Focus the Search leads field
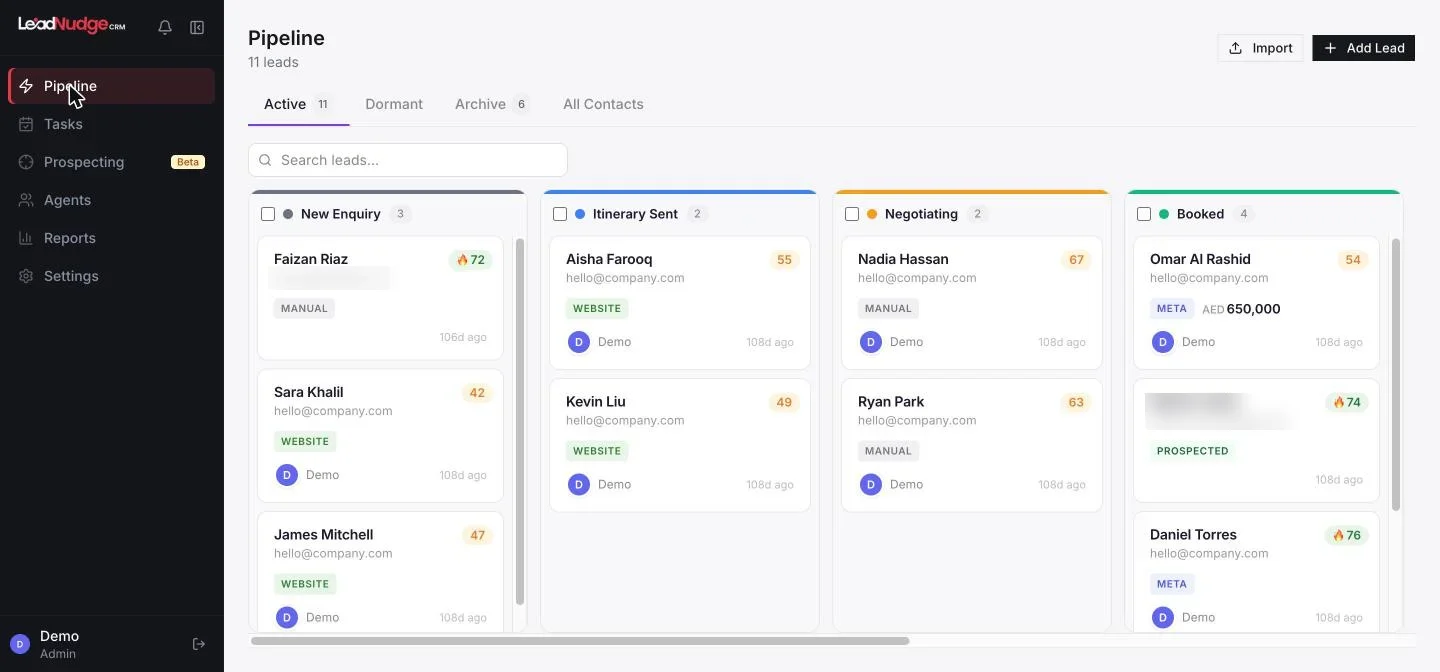The height and width of the screenshot is (672, 1440). click(x=408, y=160)
